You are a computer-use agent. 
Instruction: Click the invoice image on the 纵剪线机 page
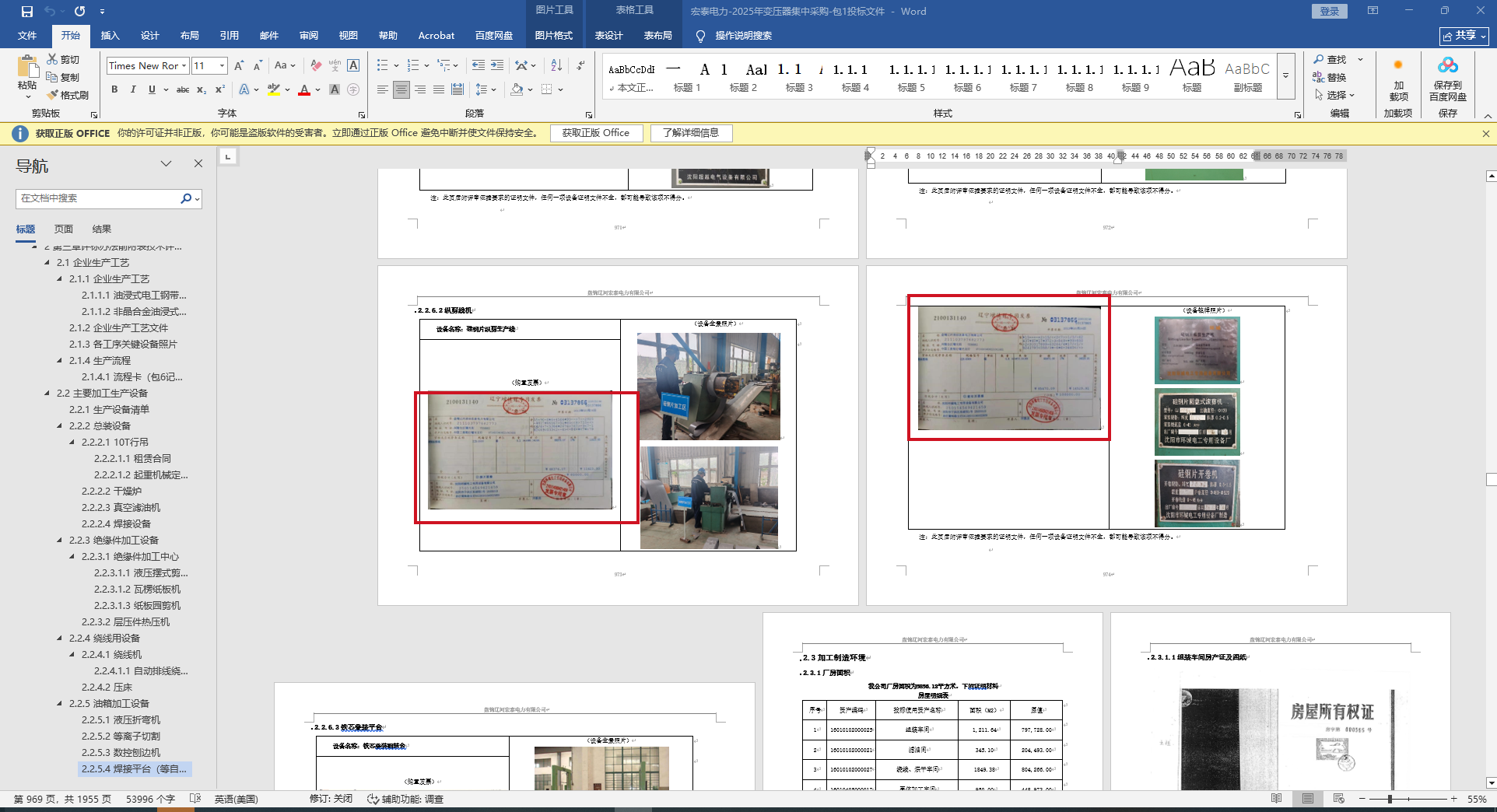520,451
